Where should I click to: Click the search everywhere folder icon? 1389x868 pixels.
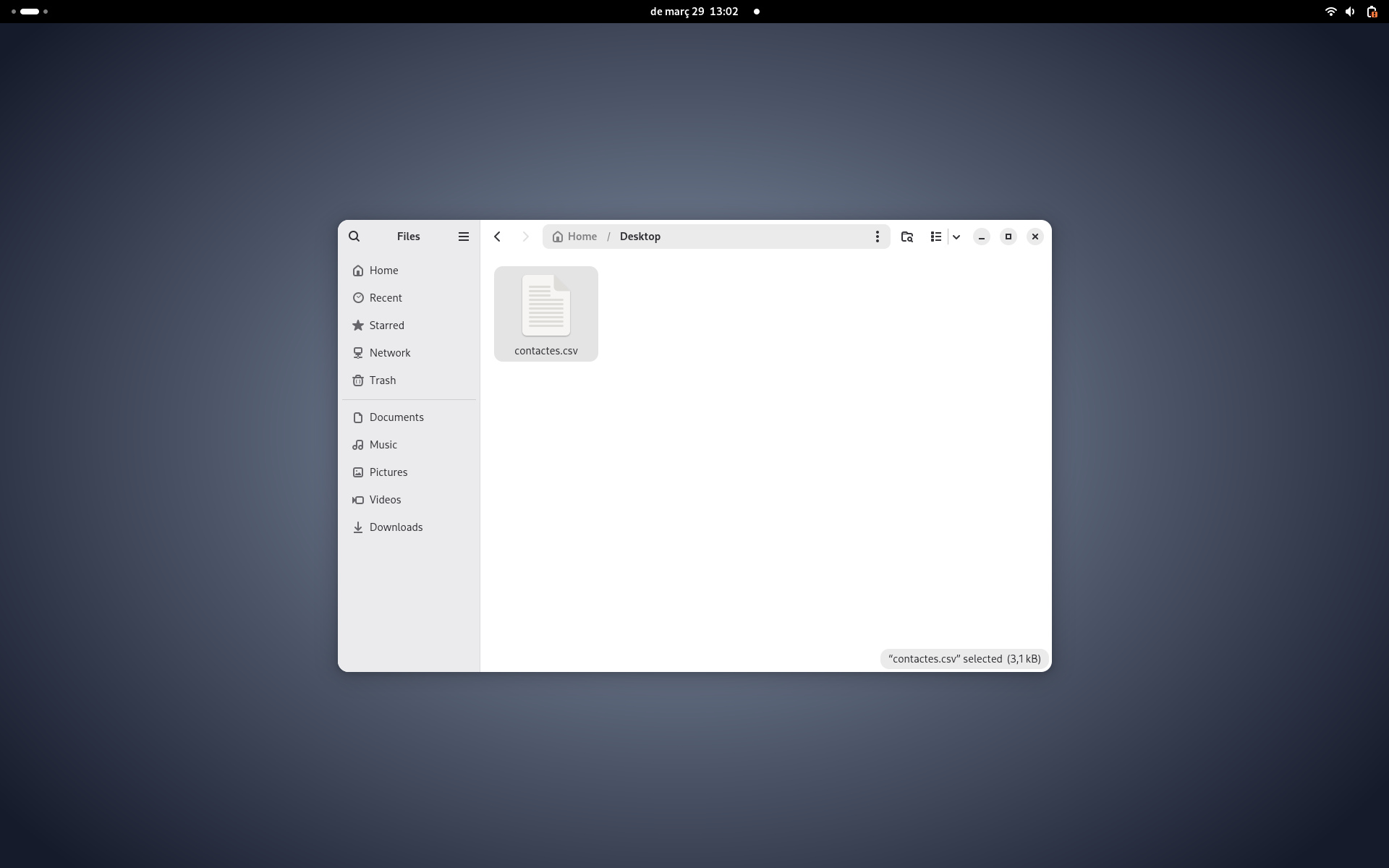point(906,237)
